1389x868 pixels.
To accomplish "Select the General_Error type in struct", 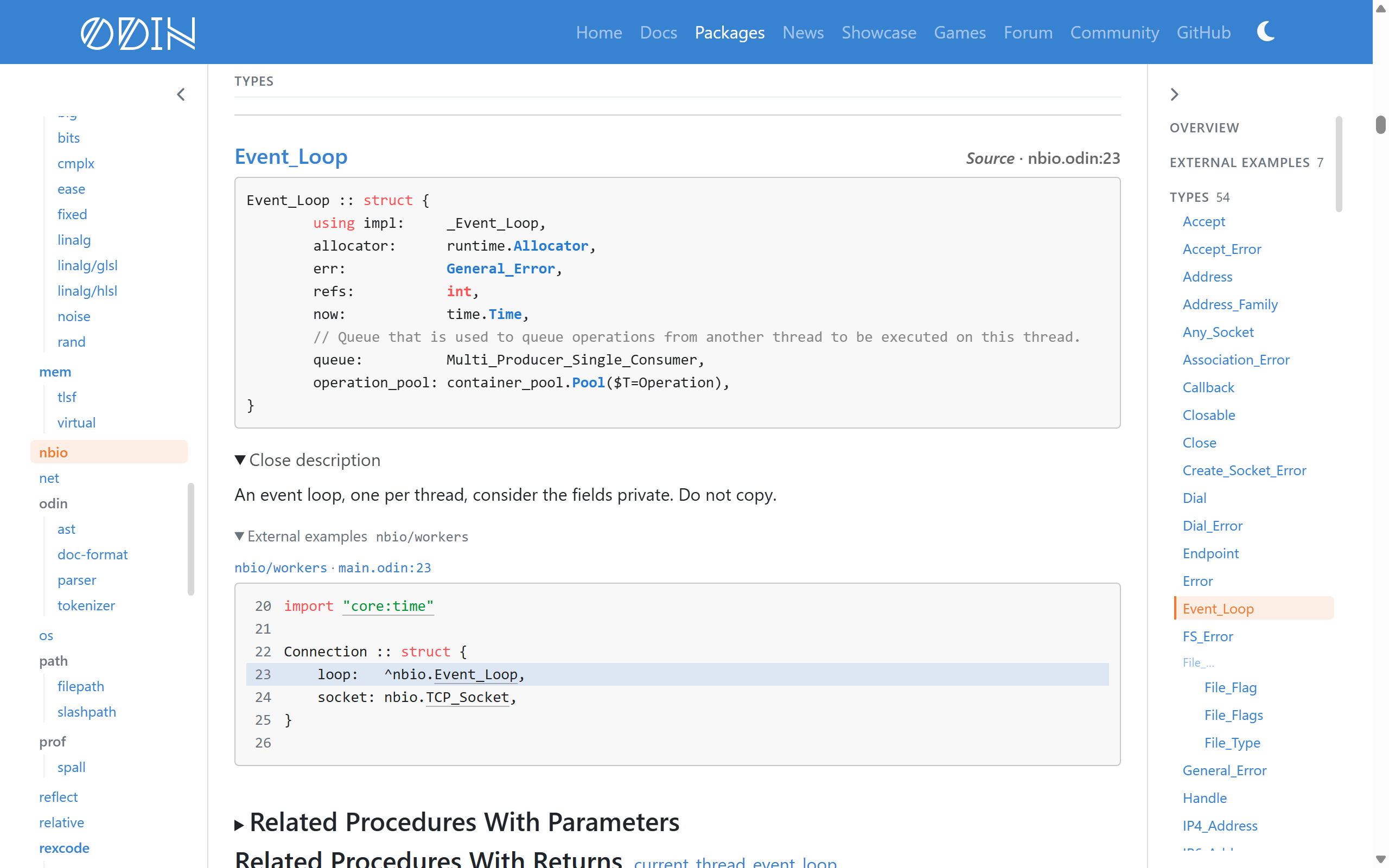I will (500, 269).
